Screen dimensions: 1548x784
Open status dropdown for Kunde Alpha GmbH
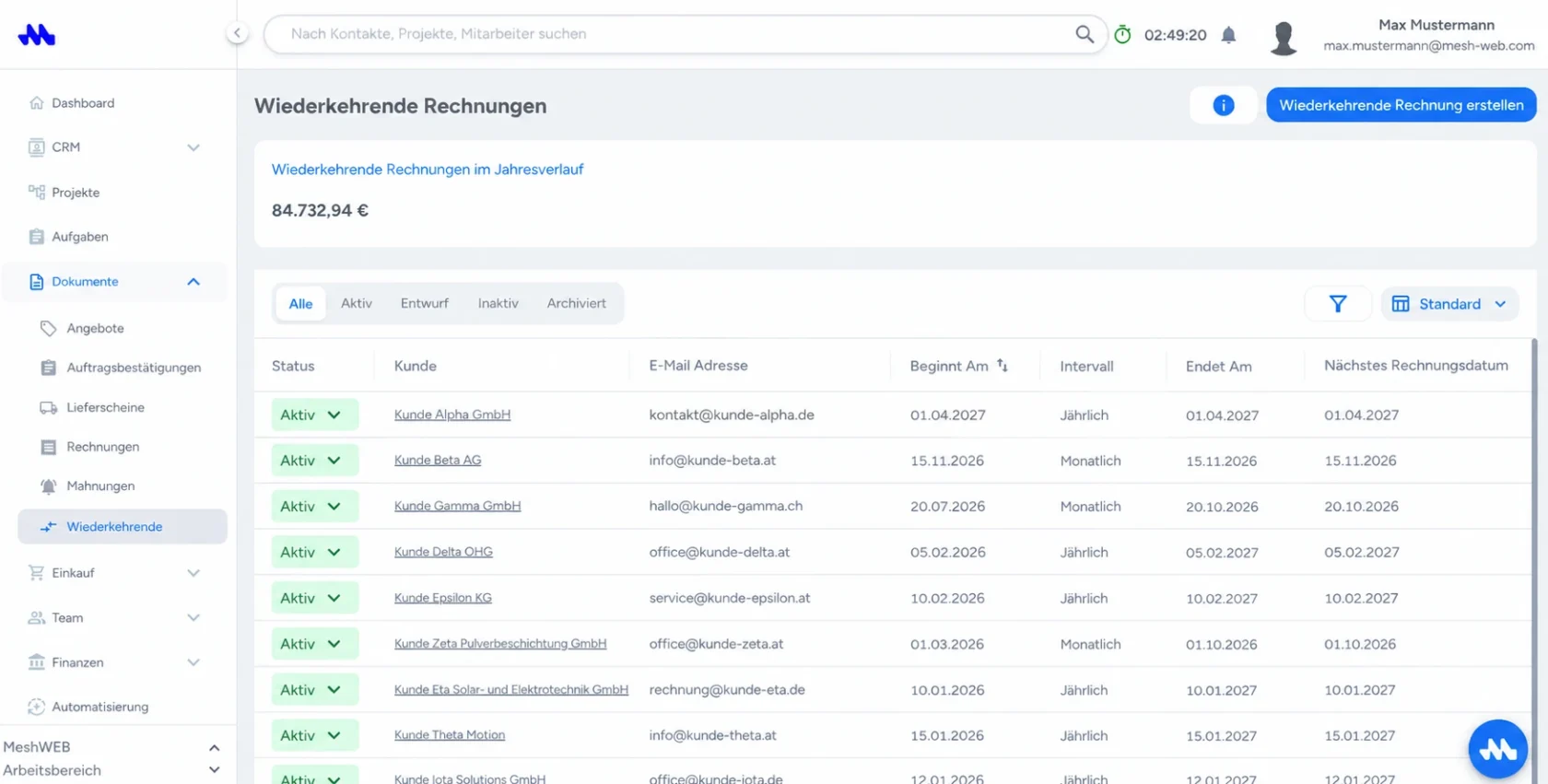314,415
